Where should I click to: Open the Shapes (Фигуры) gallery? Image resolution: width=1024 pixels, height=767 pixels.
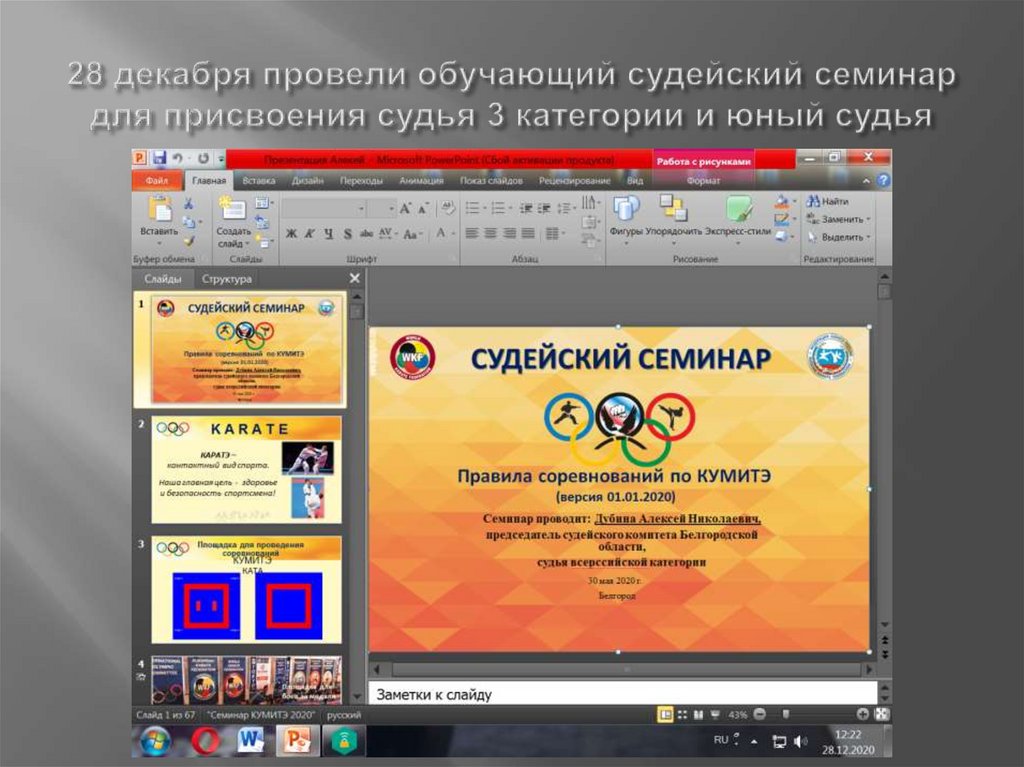(626, 210)
